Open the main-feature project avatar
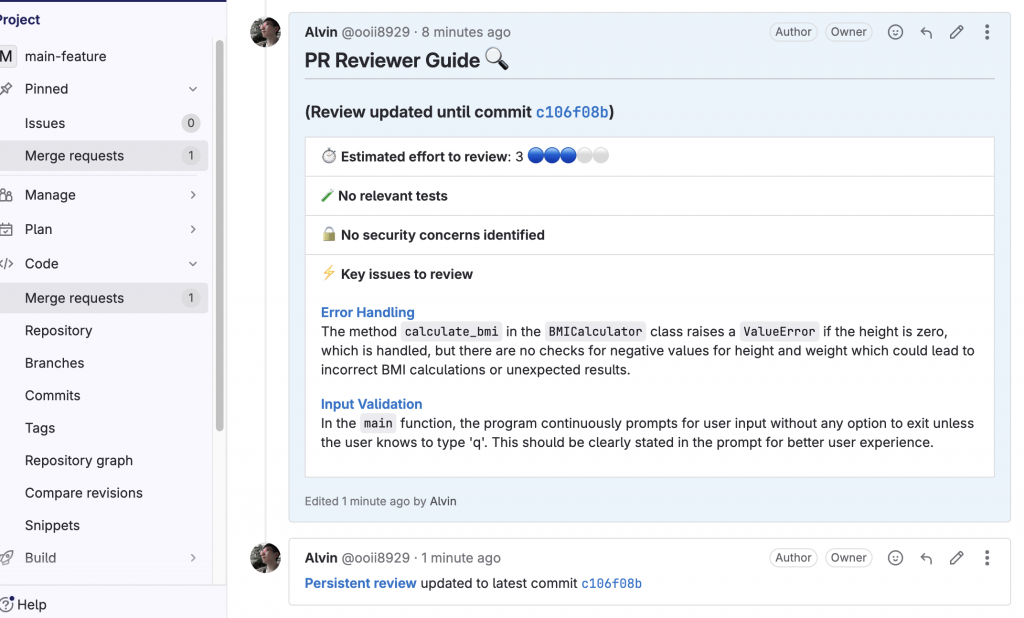Viewport: 1024px width, 618px height. coord(7,56)
